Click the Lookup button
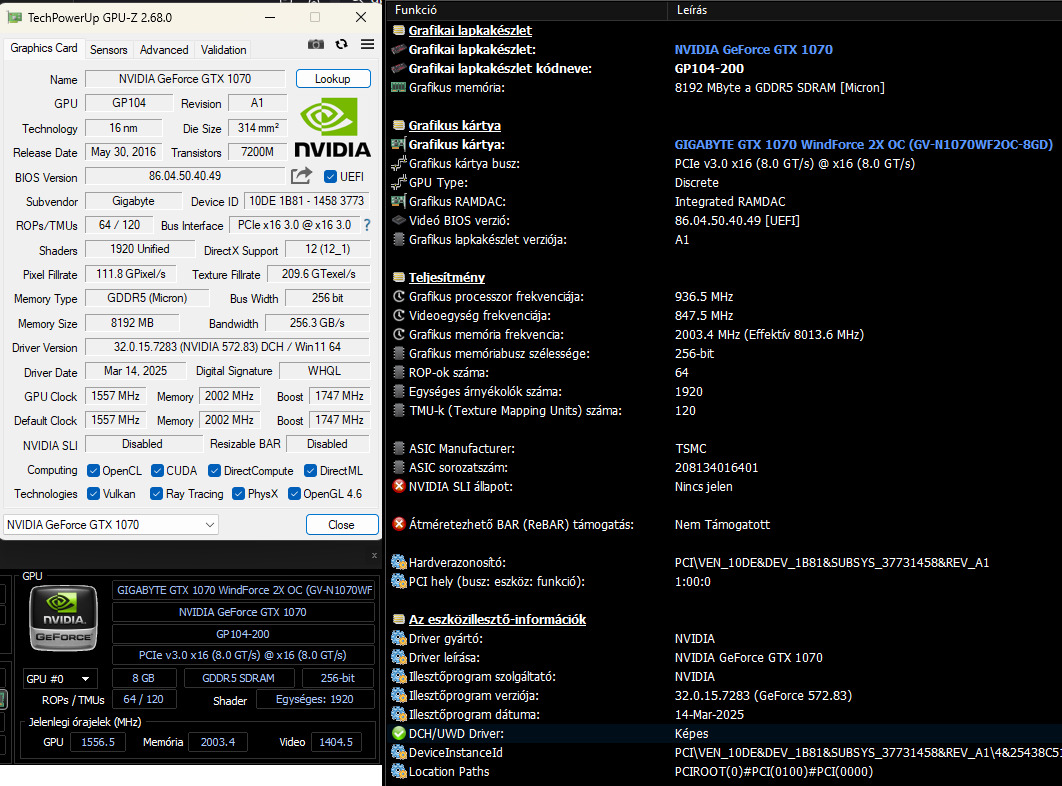Screen dimensions: 1062x786 (x=333, y=79)
